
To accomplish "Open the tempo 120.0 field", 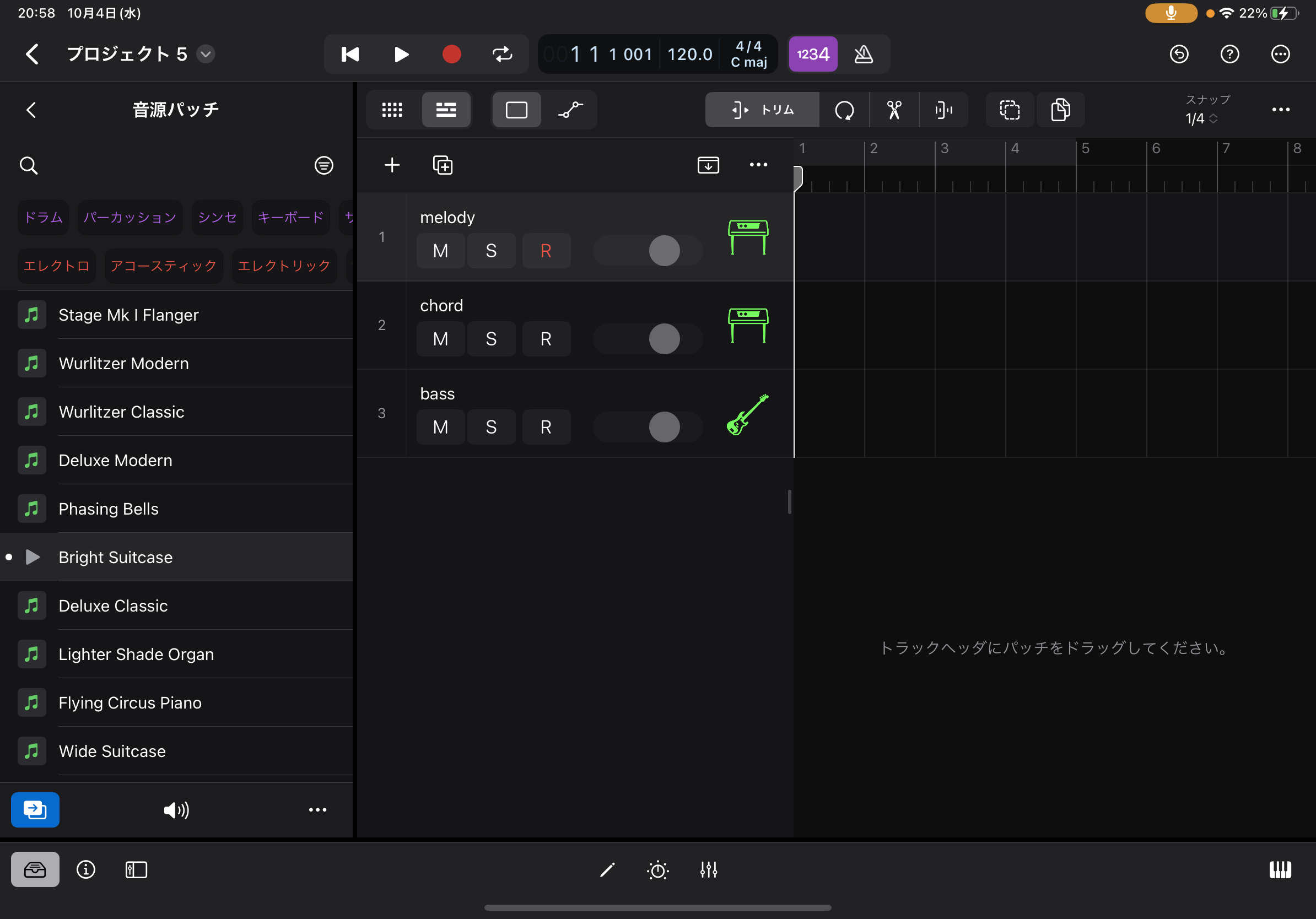I will coord(689,55).
